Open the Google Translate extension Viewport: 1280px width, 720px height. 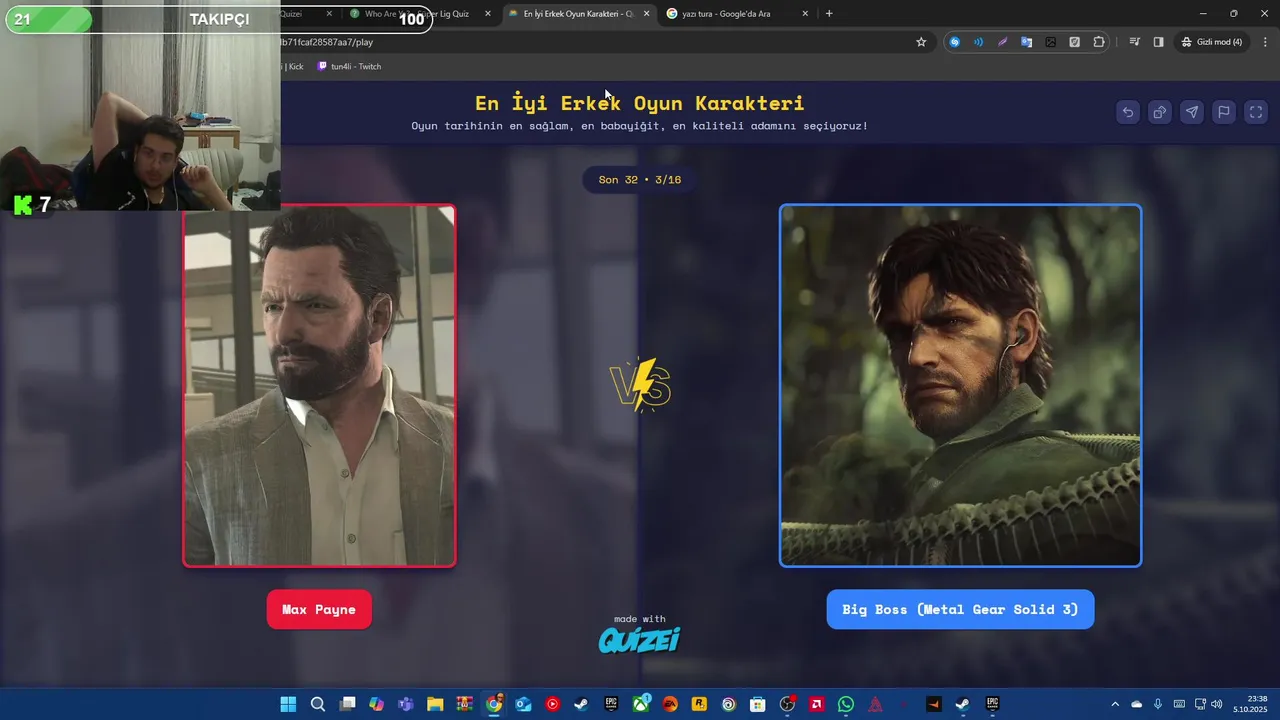pyautogui.click(x=1026, y=42)
